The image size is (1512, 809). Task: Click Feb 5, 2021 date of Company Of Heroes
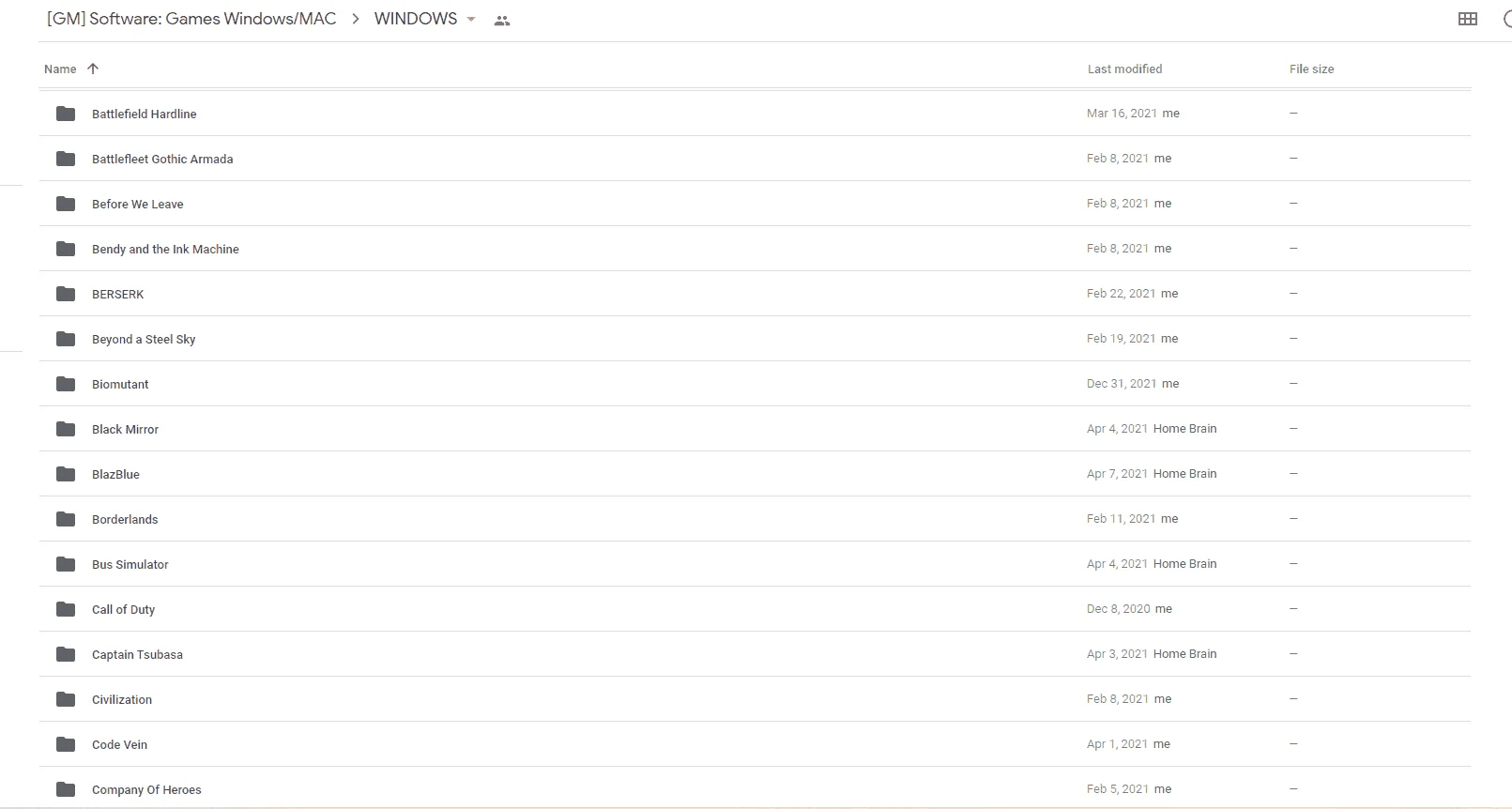pyautogui.click(x=1117, y=788)
